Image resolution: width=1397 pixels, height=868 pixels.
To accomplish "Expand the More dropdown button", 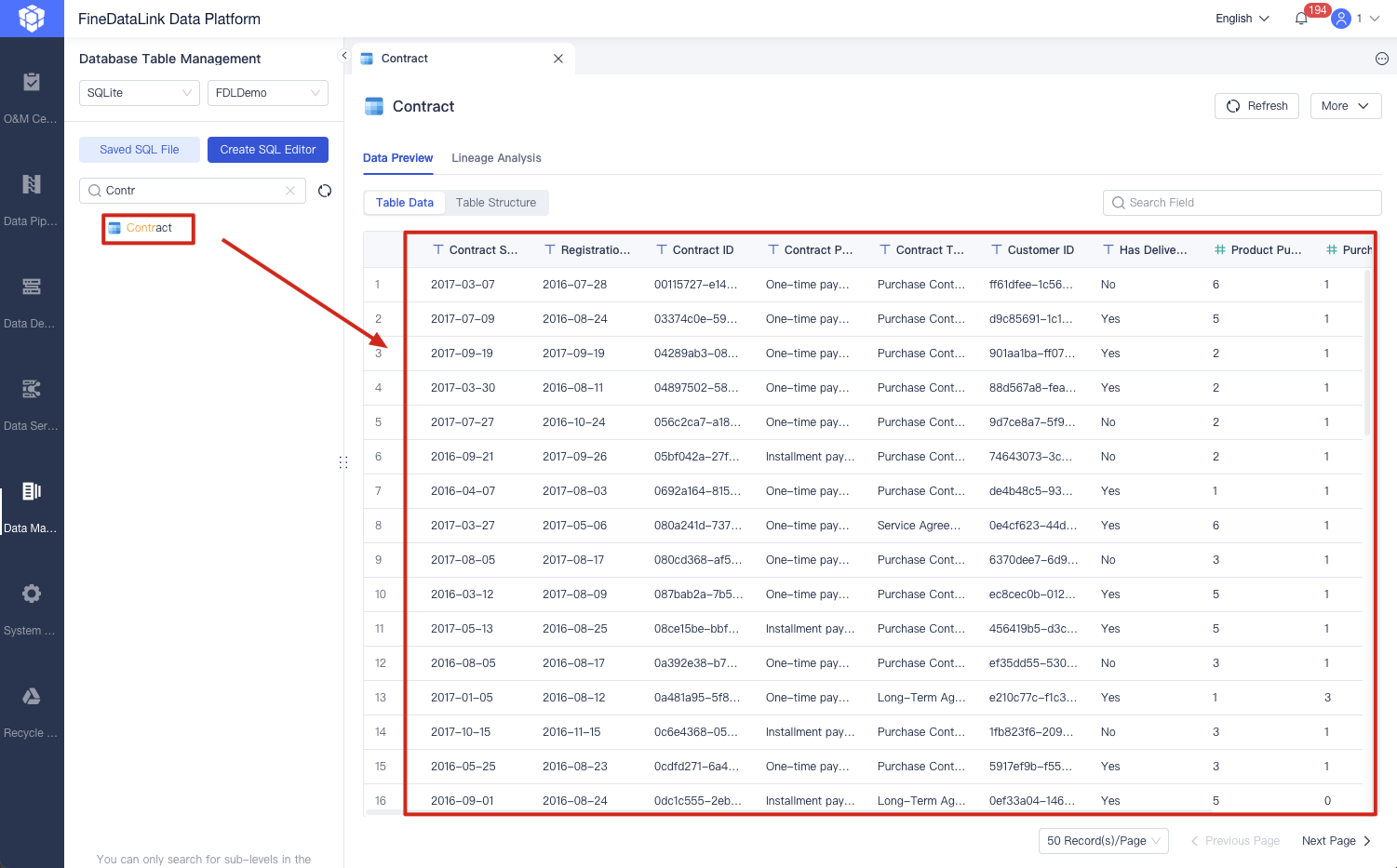I will click(1346, 106).
